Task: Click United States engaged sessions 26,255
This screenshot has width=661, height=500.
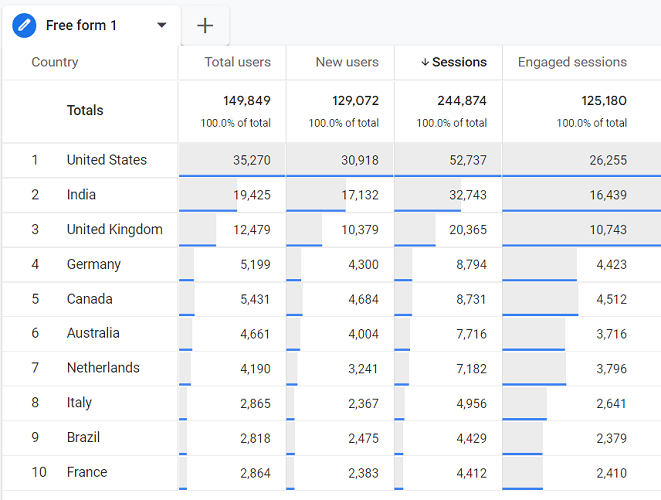Action: [608, 160]
